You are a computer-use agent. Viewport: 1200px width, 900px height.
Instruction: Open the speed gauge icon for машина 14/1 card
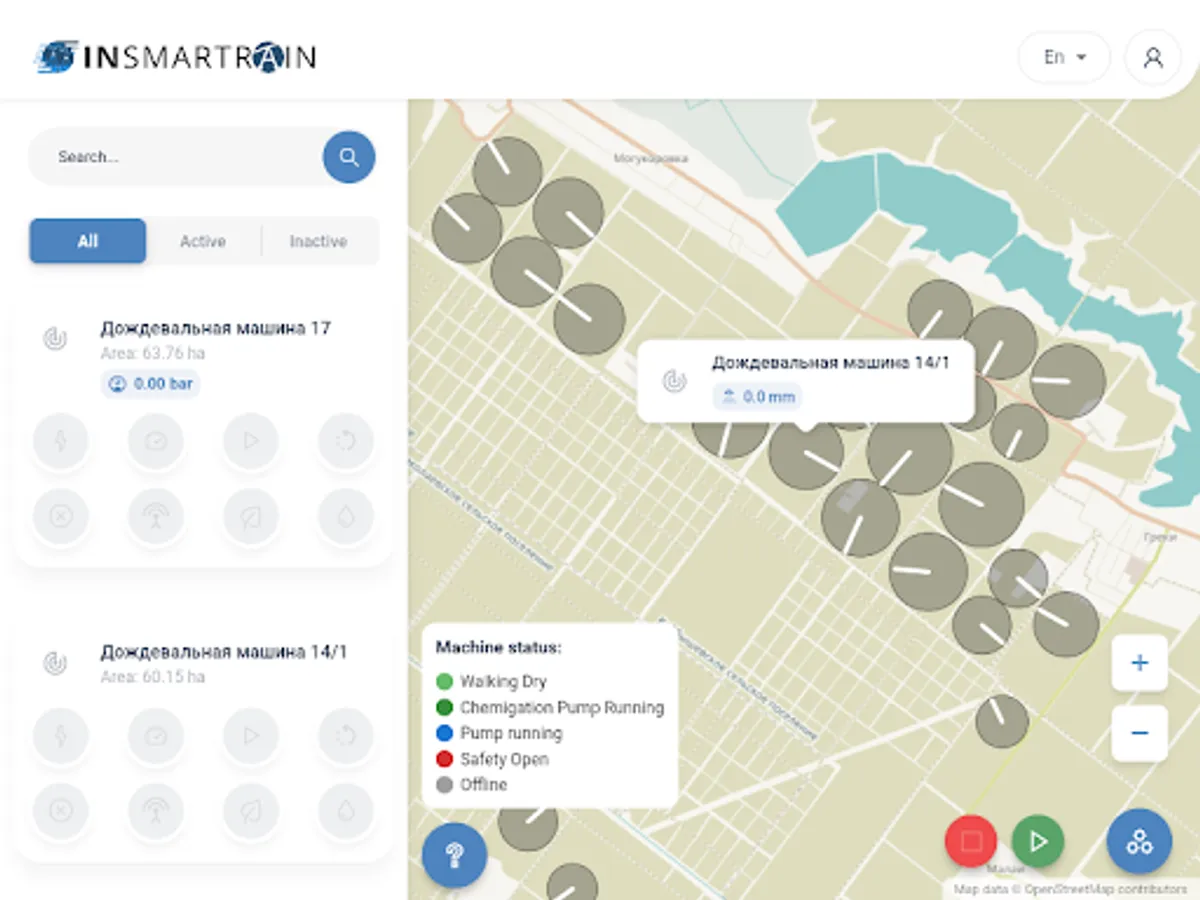coord(156,736)
